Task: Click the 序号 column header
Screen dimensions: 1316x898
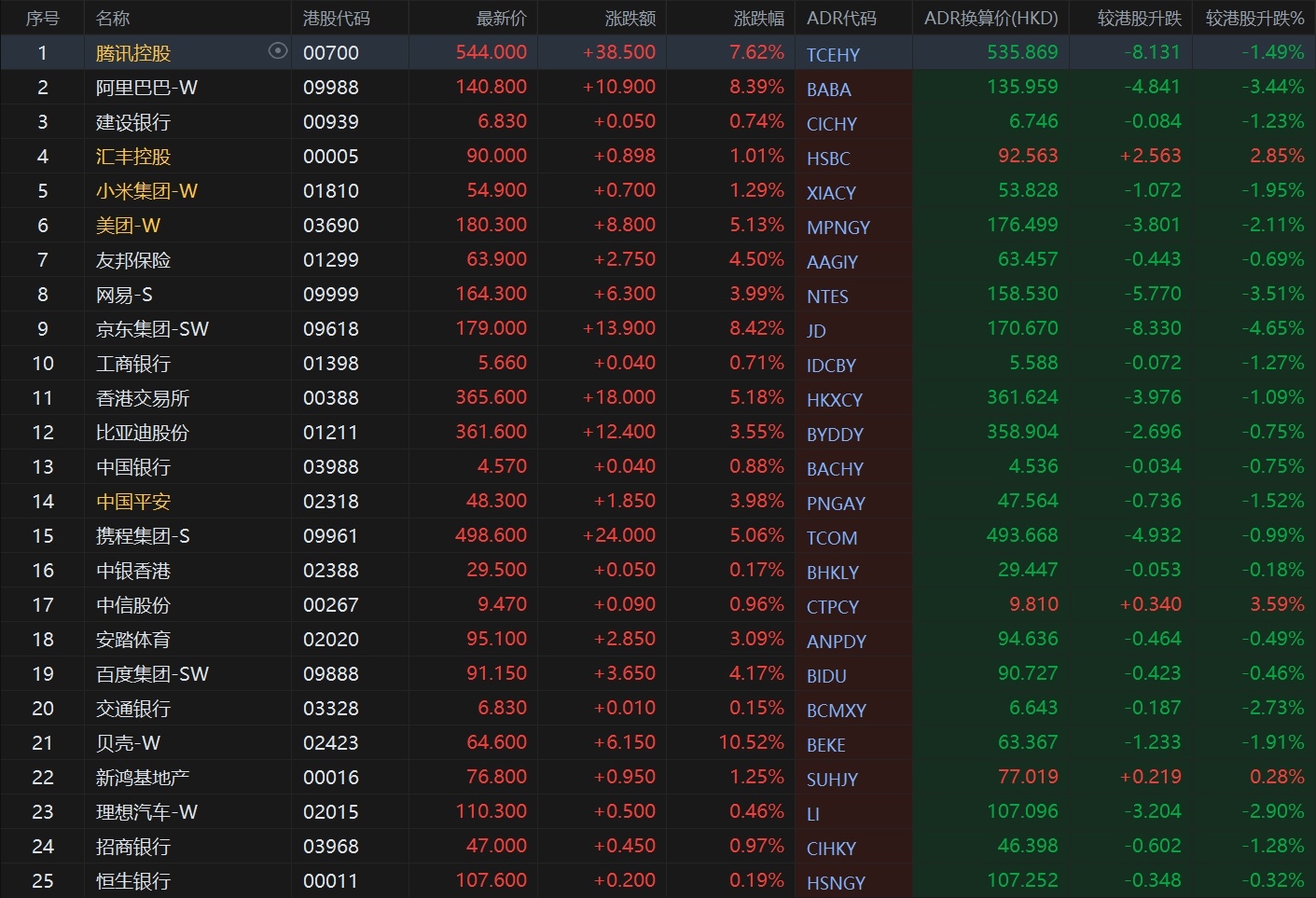Action: [42, 19]
